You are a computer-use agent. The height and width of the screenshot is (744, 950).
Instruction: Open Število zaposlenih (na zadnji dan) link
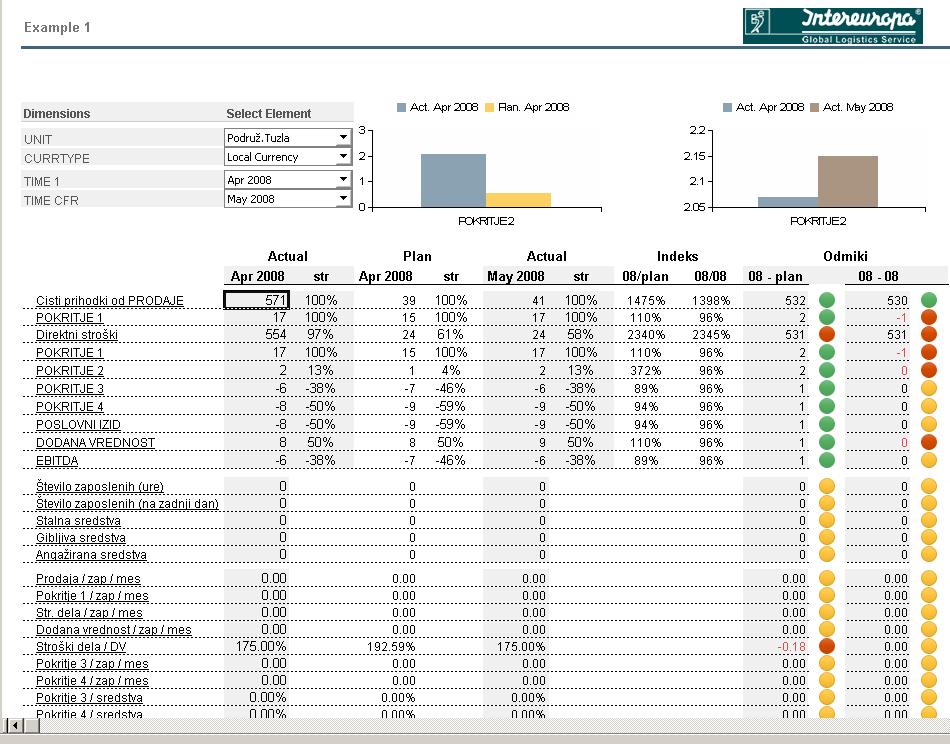(127, 503)
